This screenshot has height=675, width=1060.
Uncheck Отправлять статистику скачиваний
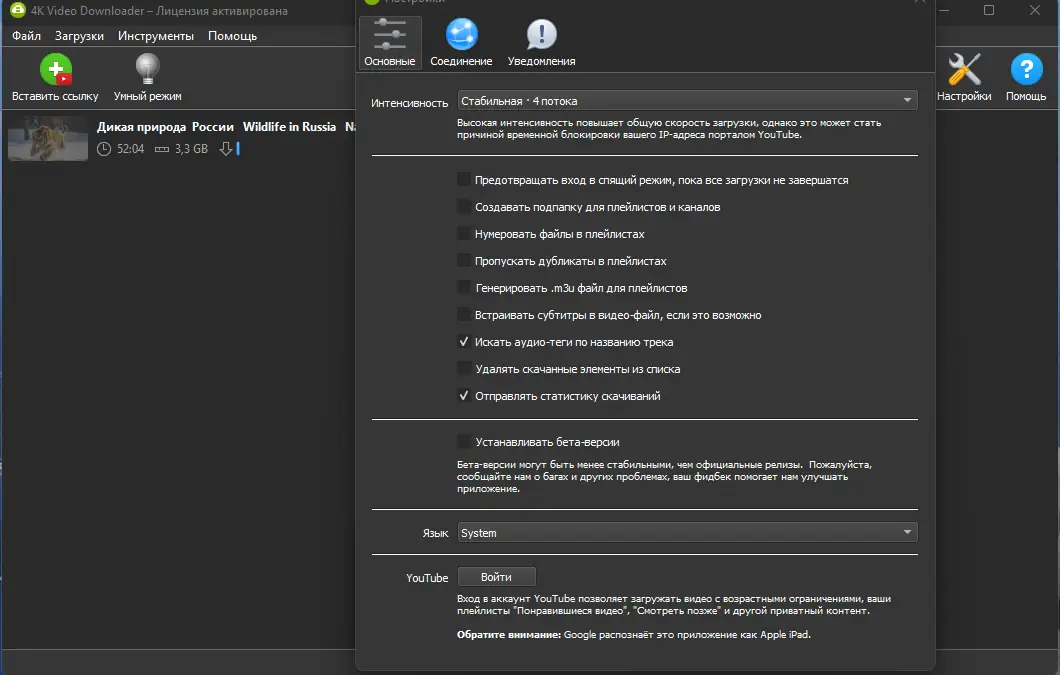coord(464,396)
